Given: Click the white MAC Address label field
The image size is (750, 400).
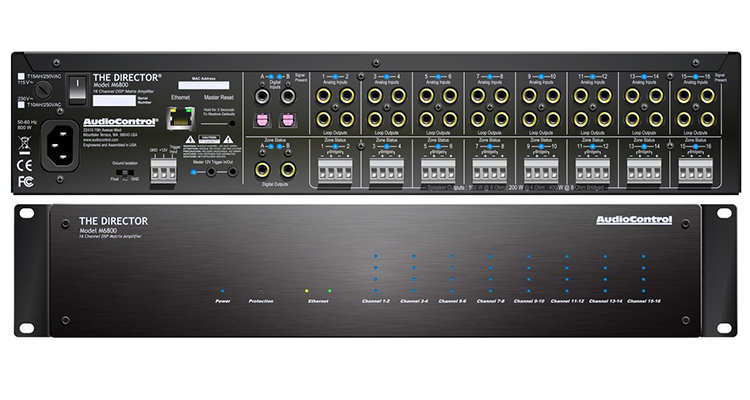Looking at the screenshot, I should 204,85.
